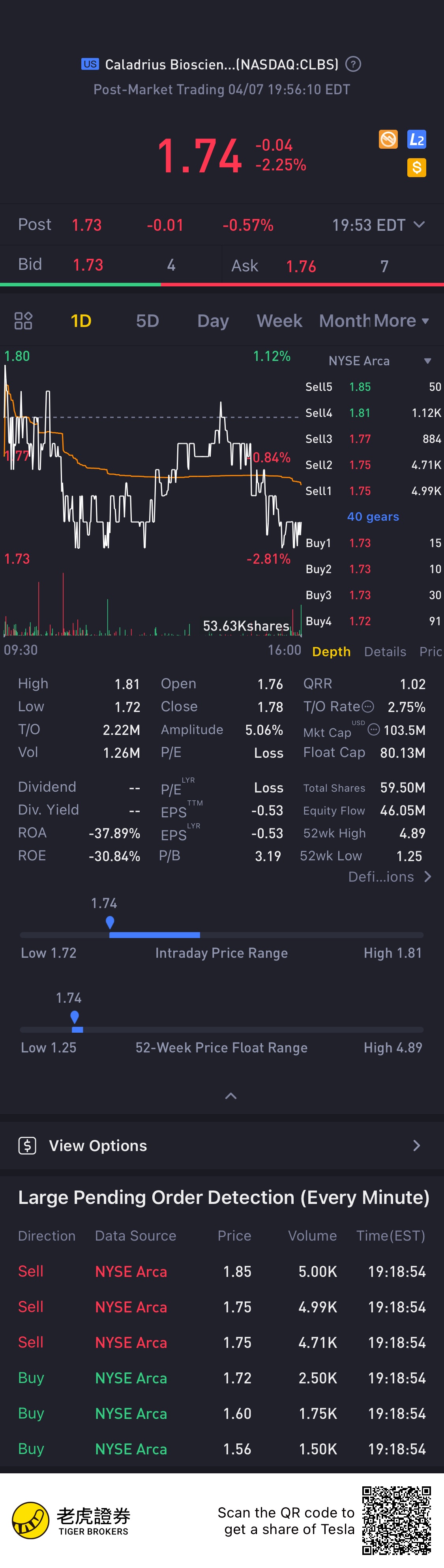Open the chart layout grid icon
The image size is (444, 1568).
[x=23, y=321]
